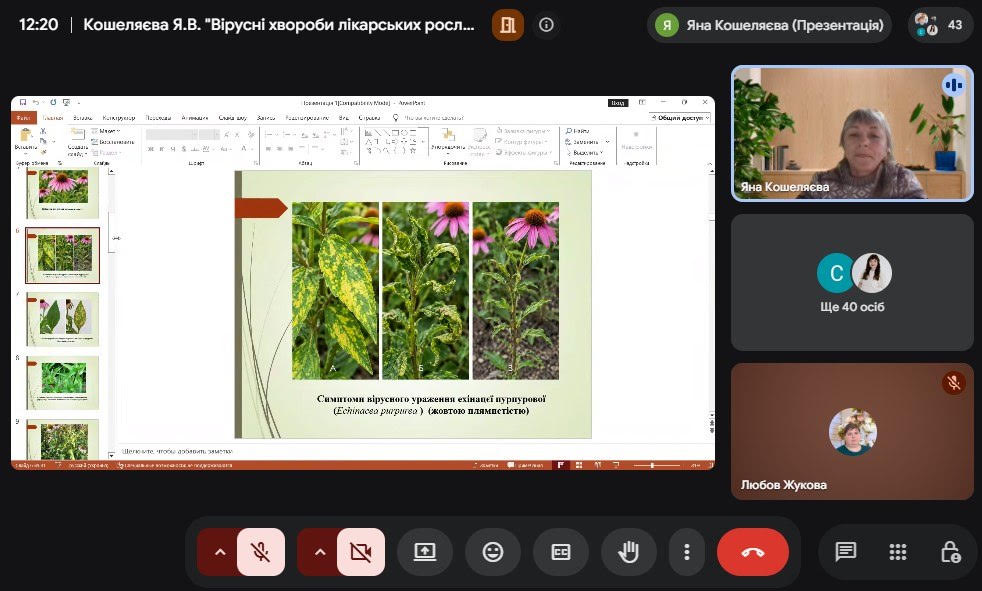This screenshot has width=982, height=591.
Task: Toggle closed captions button
Action: click(x=561, y=552)
